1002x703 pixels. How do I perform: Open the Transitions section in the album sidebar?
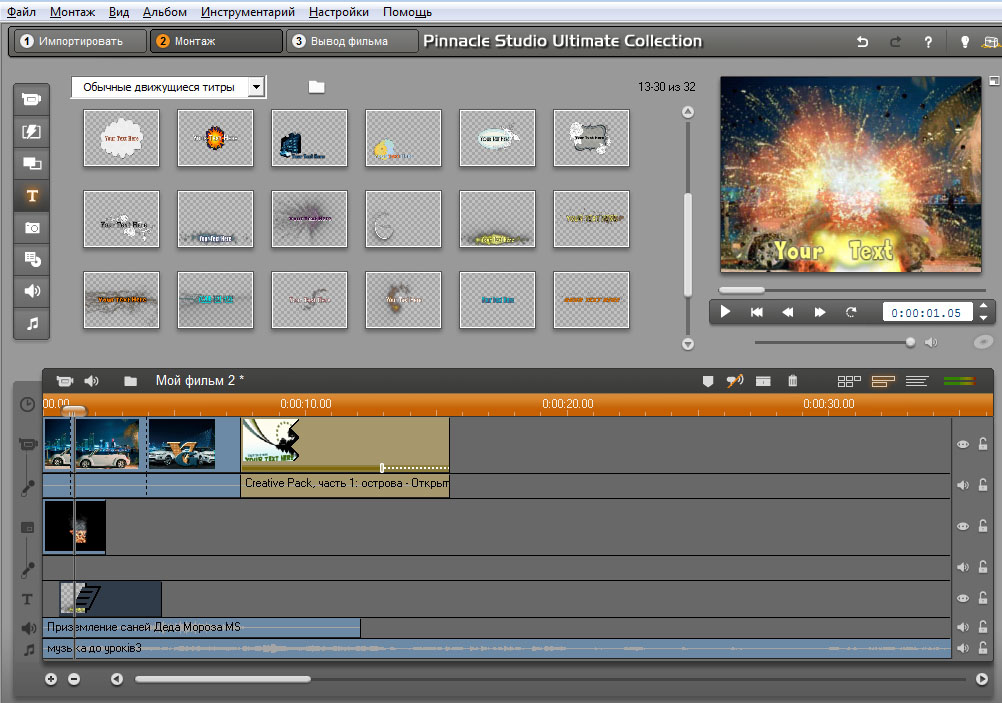(32, 131)
